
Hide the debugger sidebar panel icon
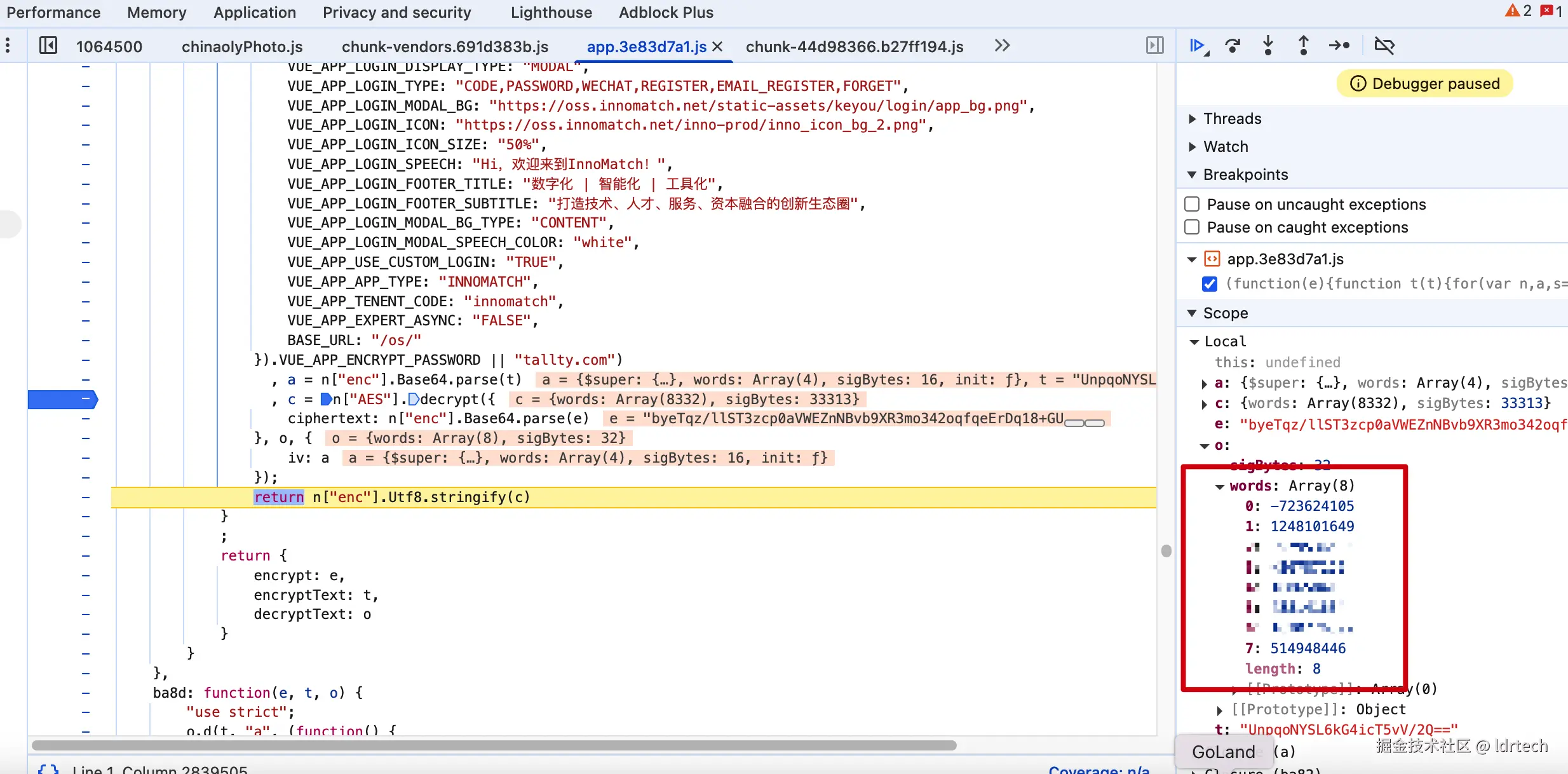pos(1154,46)
